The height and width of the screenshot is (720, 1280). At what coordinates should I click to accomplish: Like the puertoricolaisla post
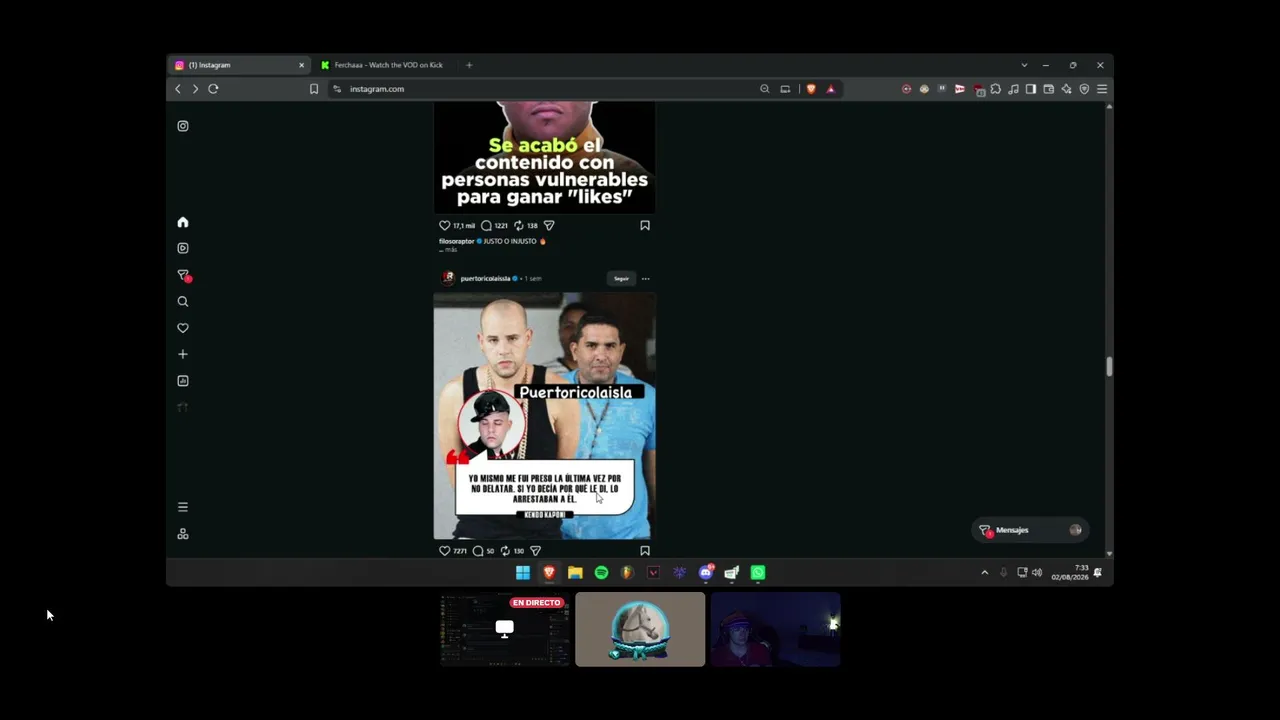pyautogui.click(x=445, y=551)
